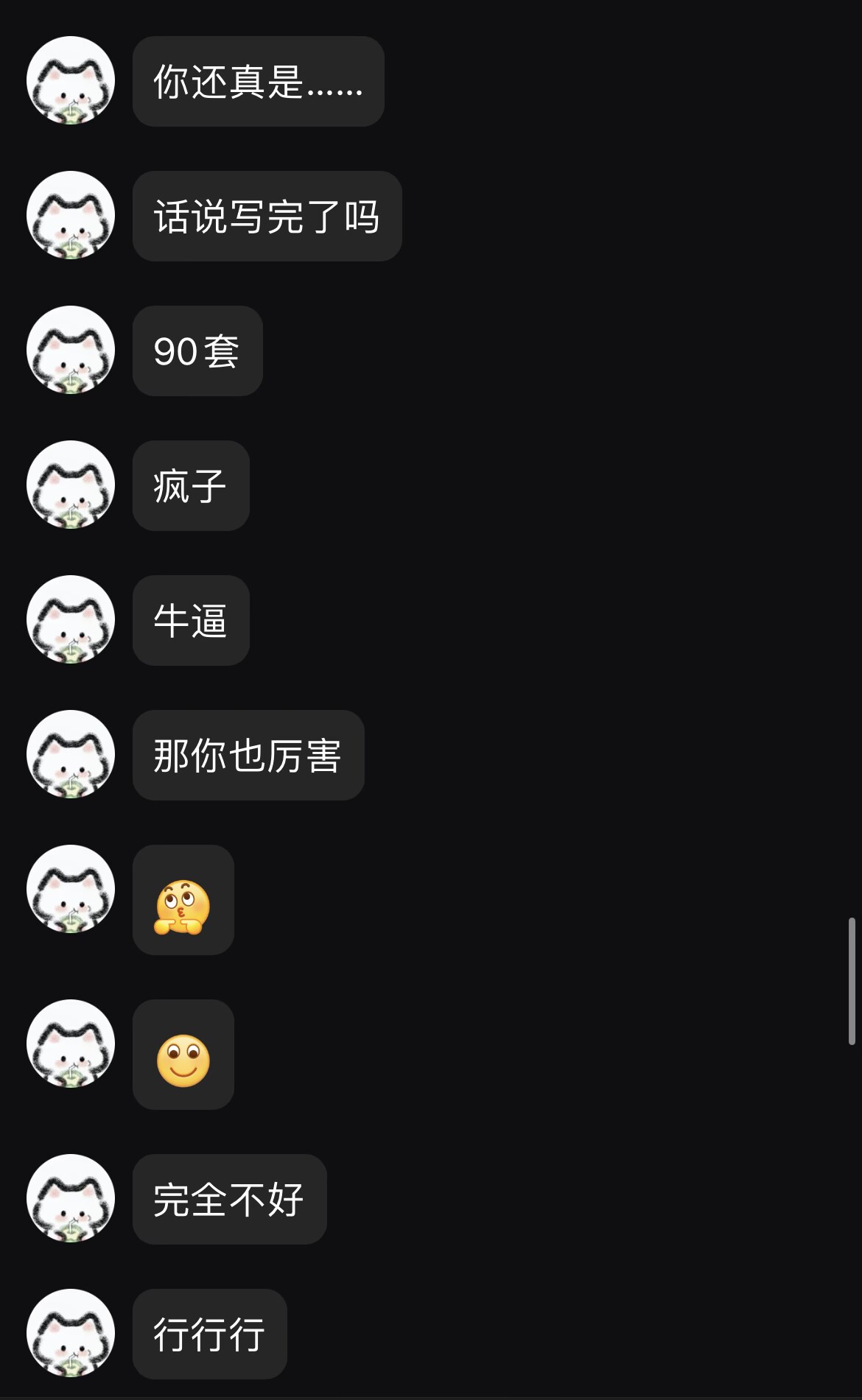This screenshot has height=1400, width=862.
Task: Click the chat scrollbar thumb
Action: point(852,981)
